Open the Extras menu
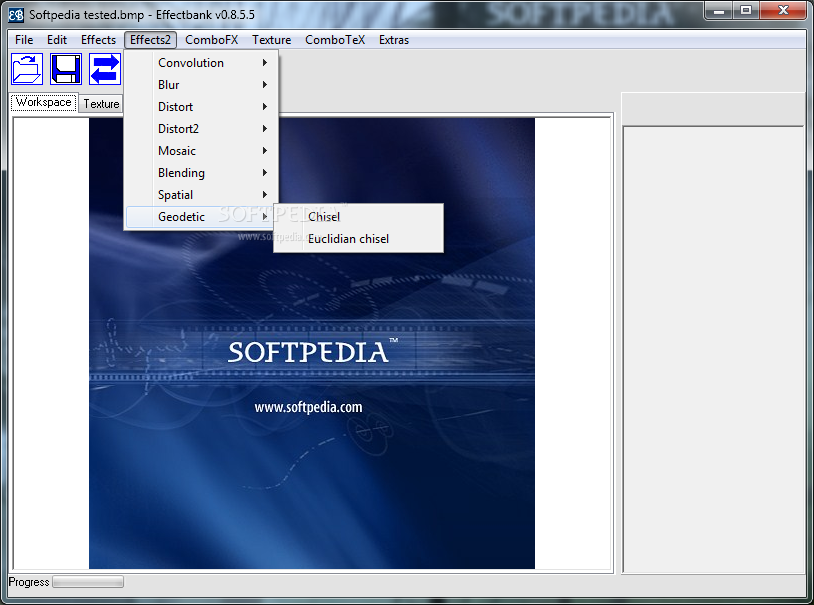This screenshot has width=814, height=605. (394, 40)
